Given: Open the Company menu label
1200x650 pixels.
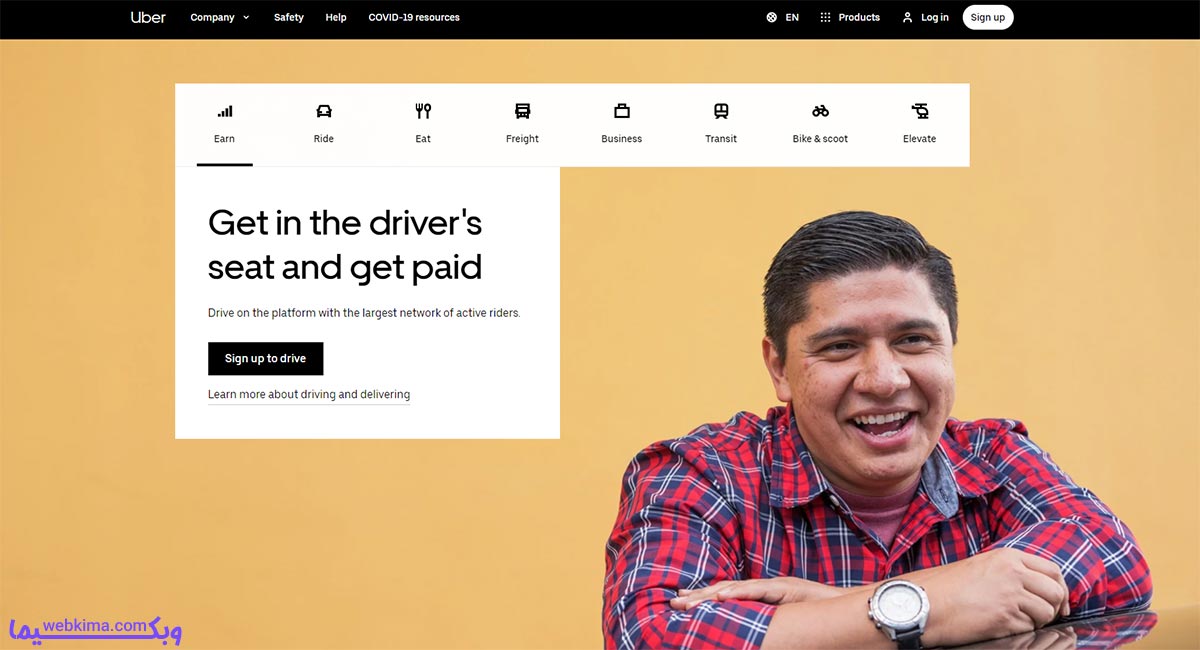Looking at the screenshot, I should coord(212,18).
